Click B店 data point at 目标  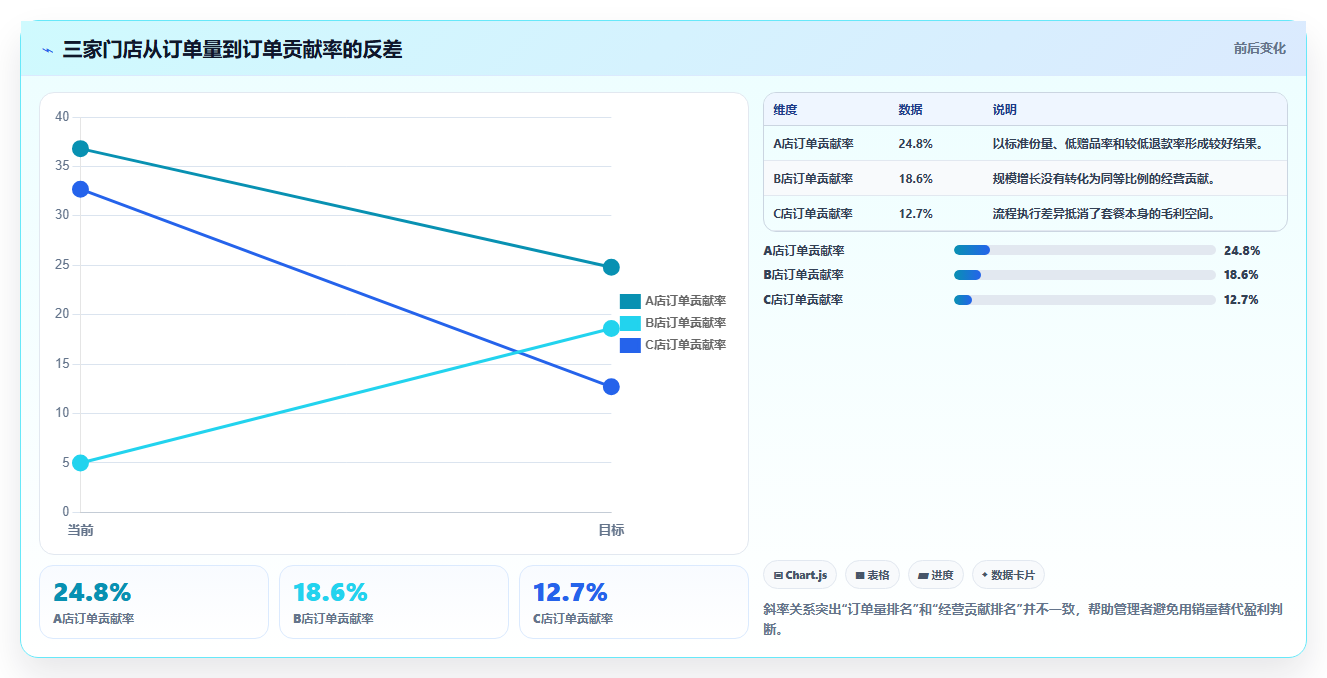pyautogui.click(x=611, y=329)
